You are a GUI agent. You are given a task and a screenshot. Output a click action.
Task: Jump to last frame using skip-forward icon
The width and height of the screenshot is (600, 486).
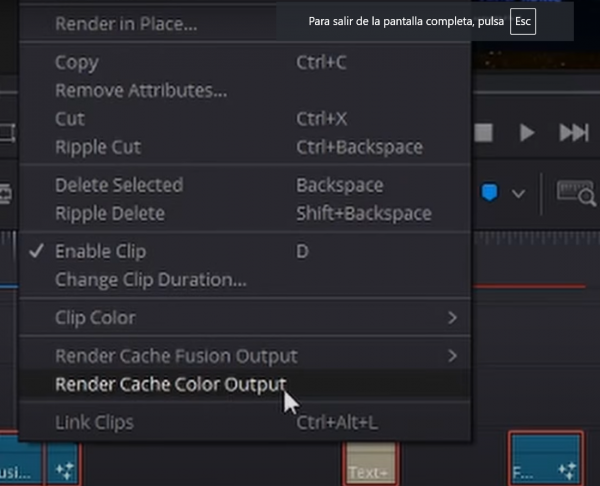[x=573, y=133]
